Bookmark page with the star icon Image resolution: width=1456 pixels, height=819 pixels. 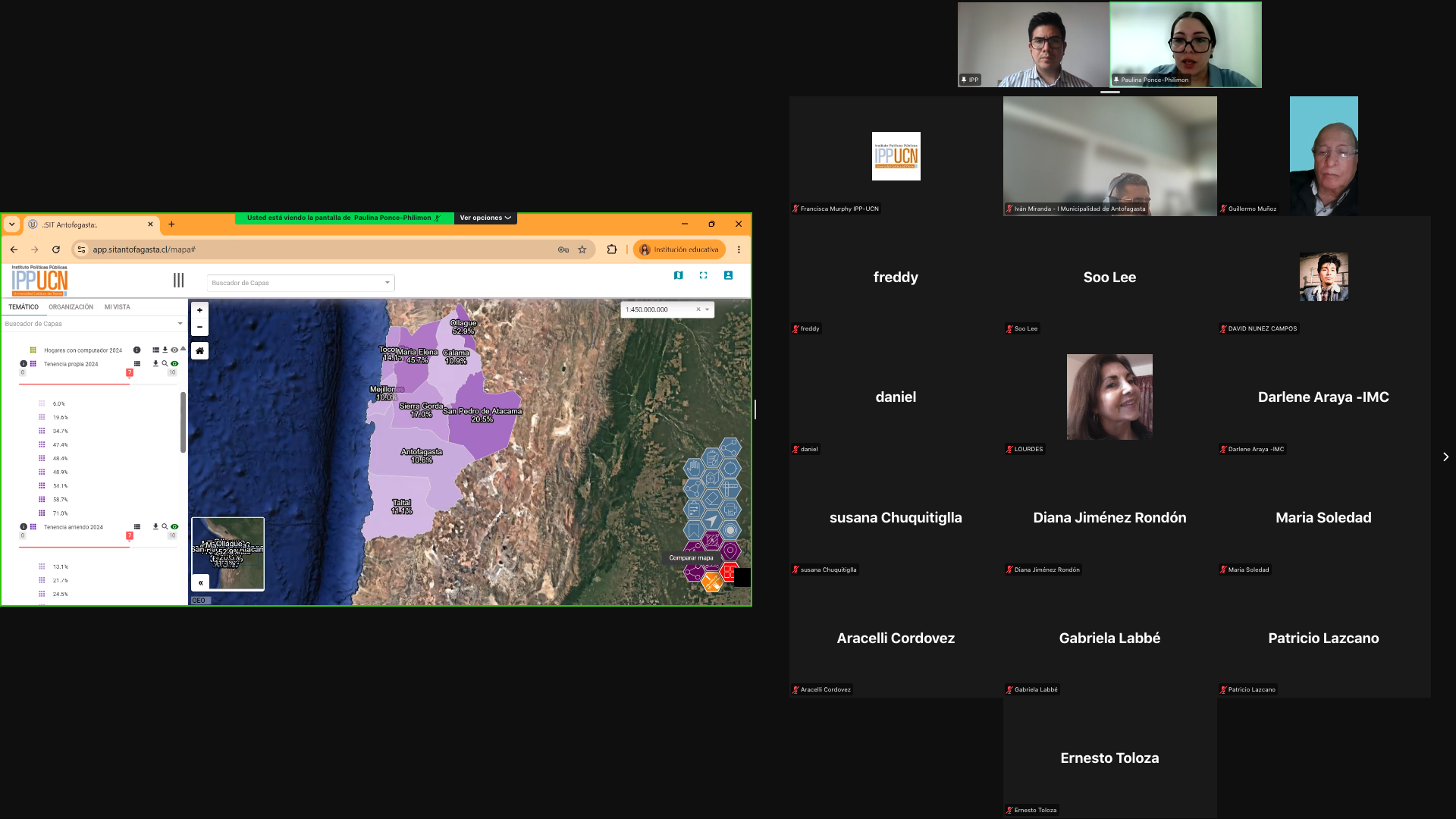point(582,249)
